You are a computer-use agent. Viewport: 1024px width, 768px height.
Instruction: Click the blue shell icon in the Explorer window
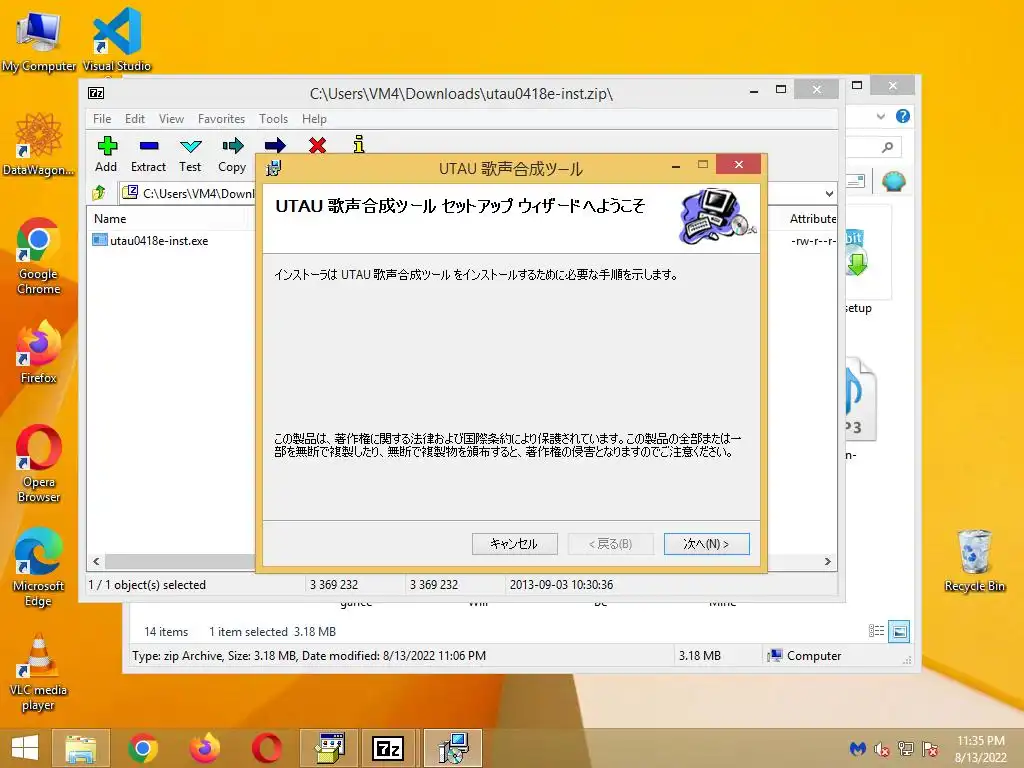pyautogui.click(x=893, y=181)
